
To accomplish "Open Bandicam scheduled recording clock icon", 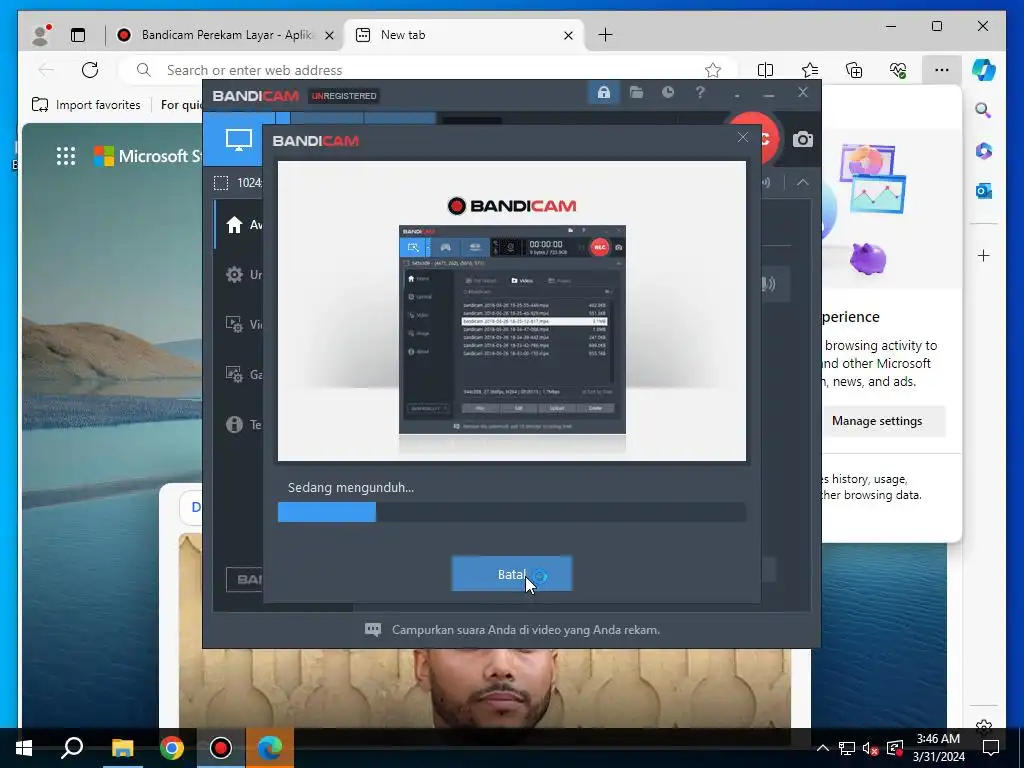I will [667, 93].
